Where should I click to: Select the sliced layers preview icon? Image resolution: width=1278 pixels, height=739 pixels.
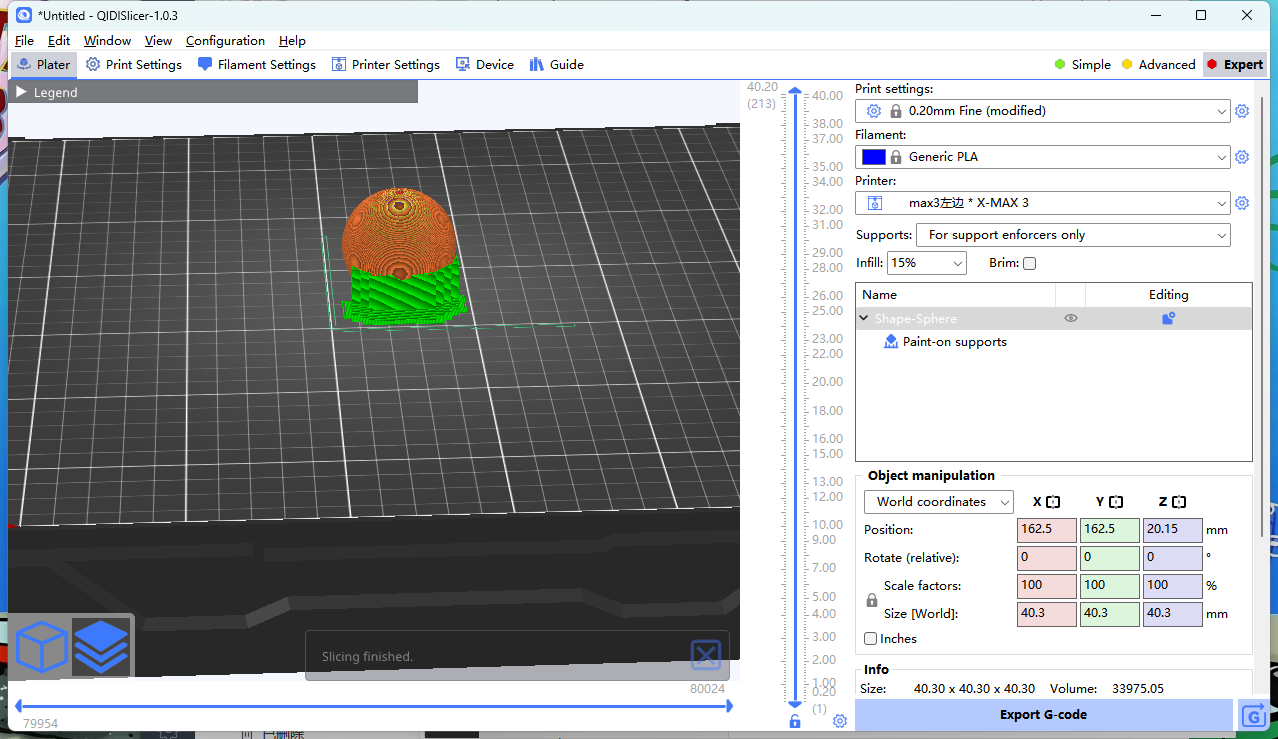(x=101, y=647)
